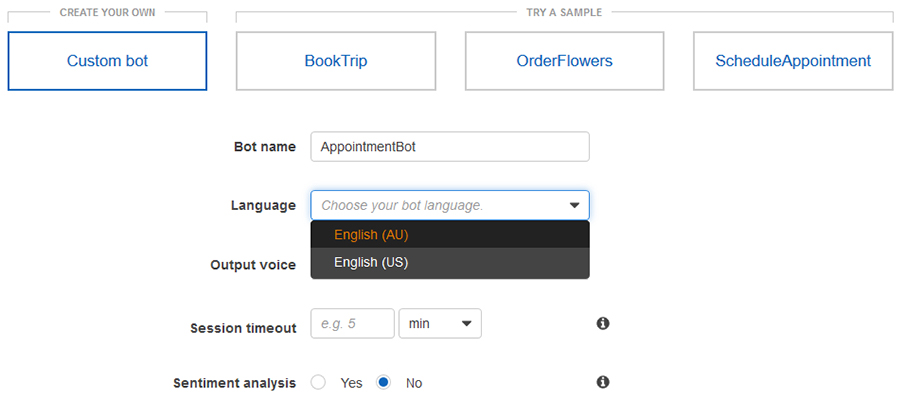The height and width of the screenshot is (404, 901).
Task: Focus the Session timeout number field
Action: pyautogui.click(x=352, y=324)
